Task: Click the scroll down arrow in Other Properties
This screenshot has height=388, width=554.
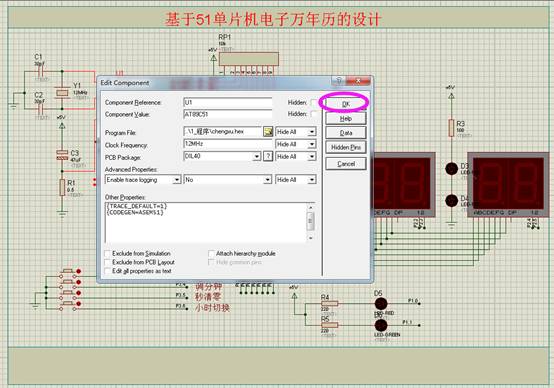Action: [x=311, y=238]
